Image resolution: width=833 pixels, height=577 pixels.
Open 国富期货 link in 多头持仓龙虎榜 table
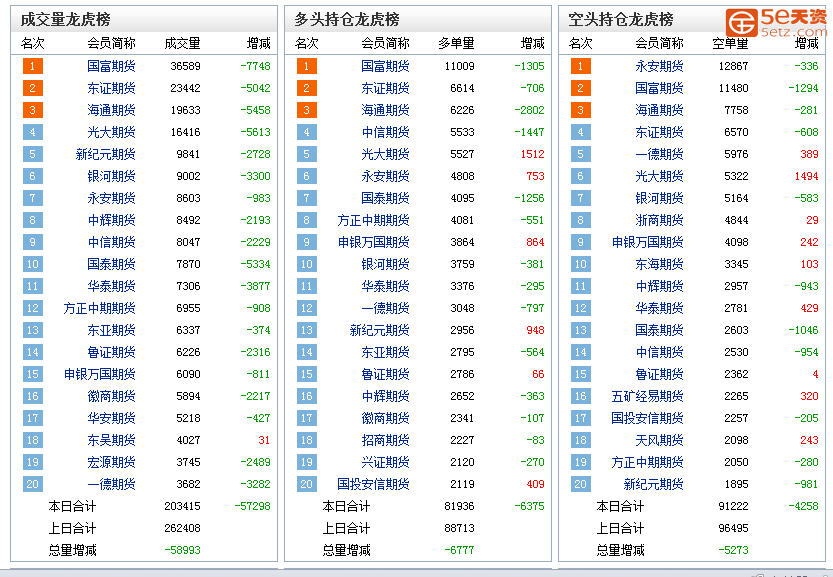tap(385, 66)
